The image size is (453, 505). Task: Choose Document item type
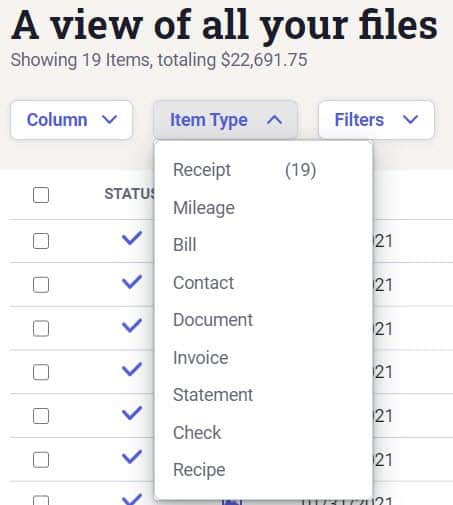[x=263, y=320]
